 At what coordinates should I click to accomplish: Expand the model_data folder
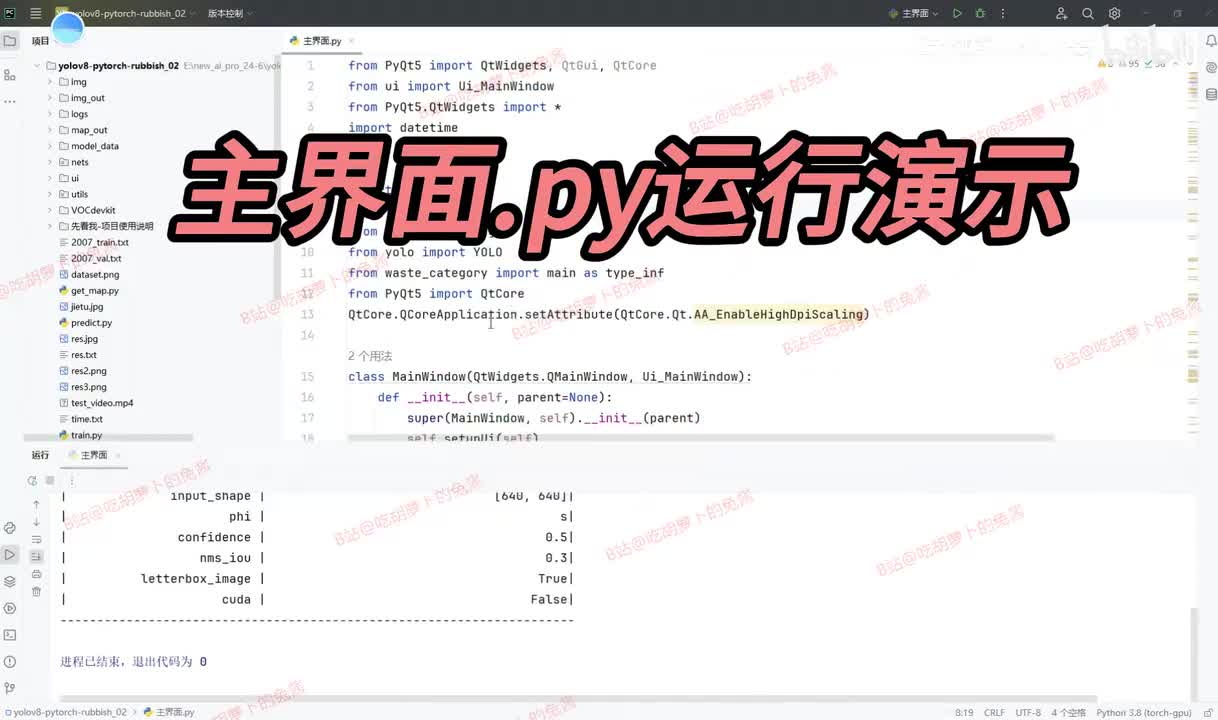pyautogui.click(x=51, y=146)
